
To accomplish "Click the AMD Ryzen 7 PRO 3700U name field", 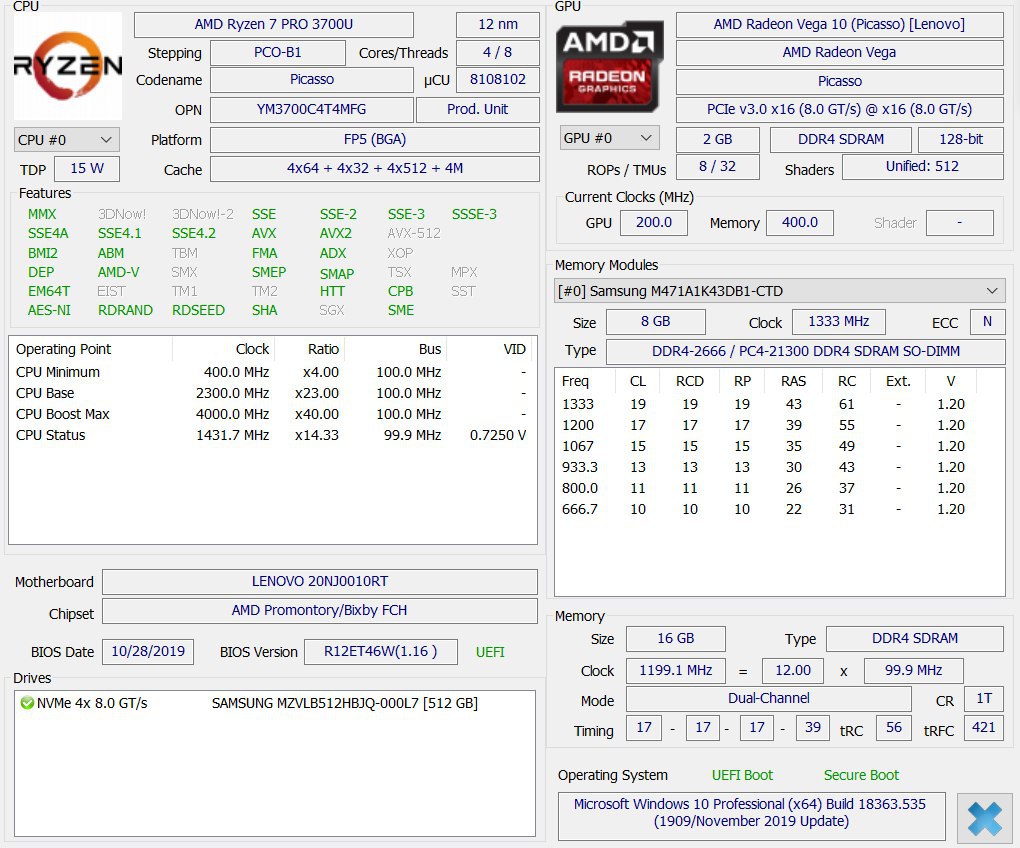I will (x=274, y=25).
